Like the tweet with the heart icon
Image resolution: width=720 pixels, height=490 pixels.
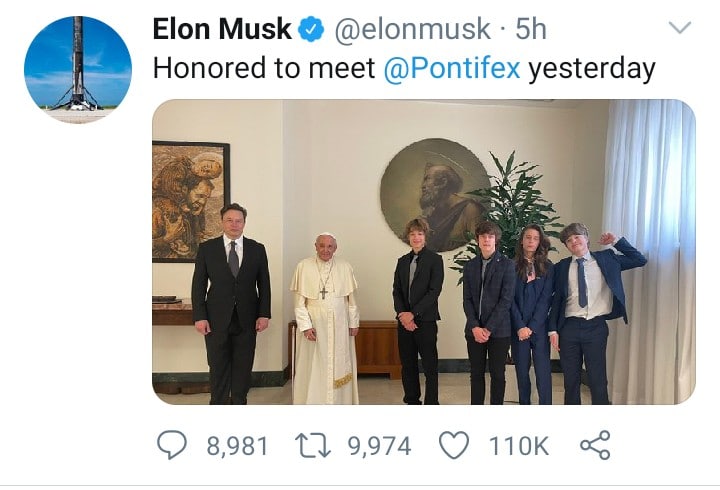[x=453, y=445]
